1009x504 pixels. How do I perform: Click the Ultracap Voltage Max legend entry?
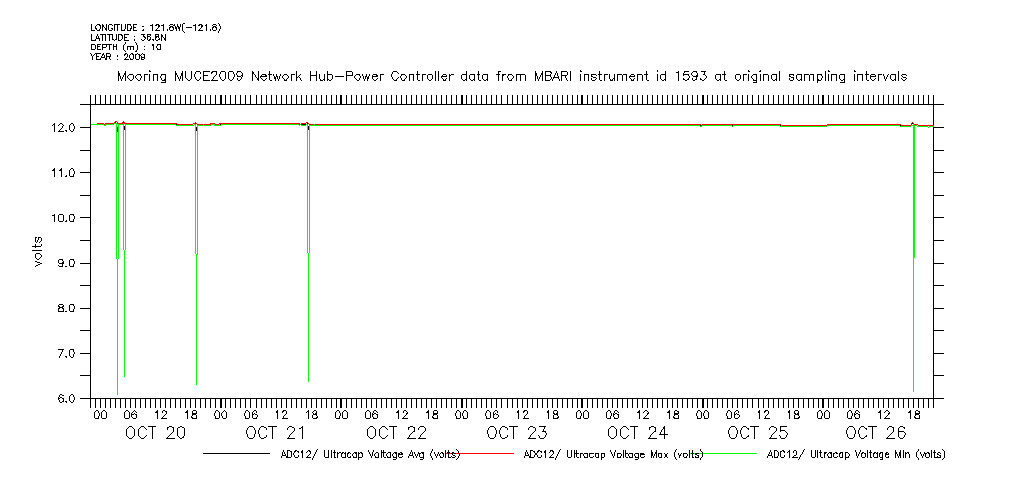(x=613, y=454)
